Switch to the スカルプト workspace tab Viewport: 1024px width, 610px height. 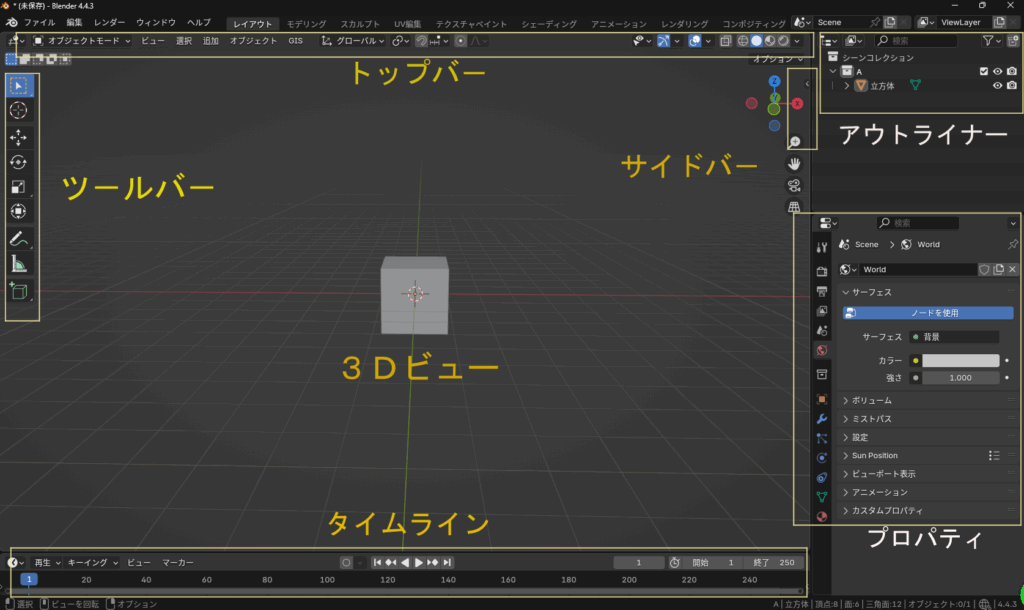(360, 24)
